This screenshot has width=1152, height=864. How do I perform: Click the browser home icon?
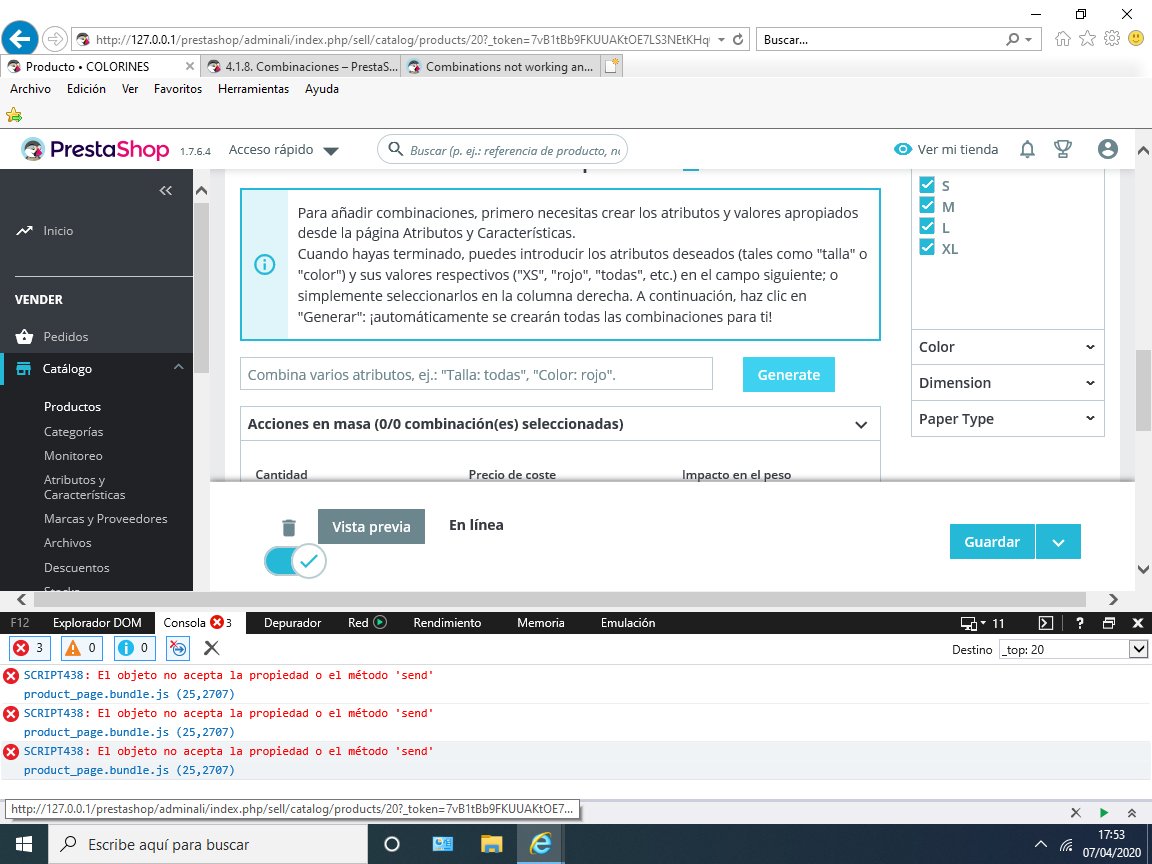[x=1062, y=39]
